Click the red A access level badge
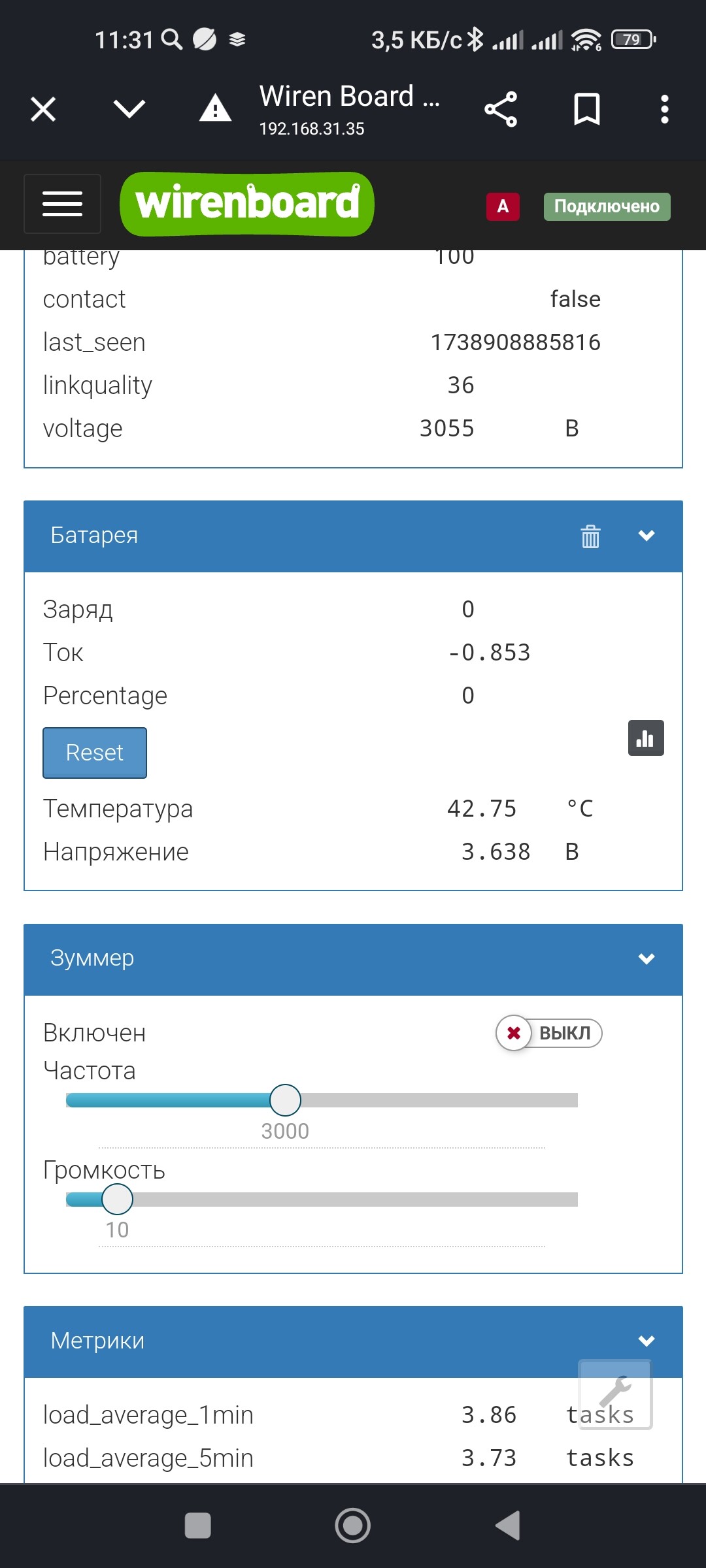706x1568 pixels. (503, 206)
